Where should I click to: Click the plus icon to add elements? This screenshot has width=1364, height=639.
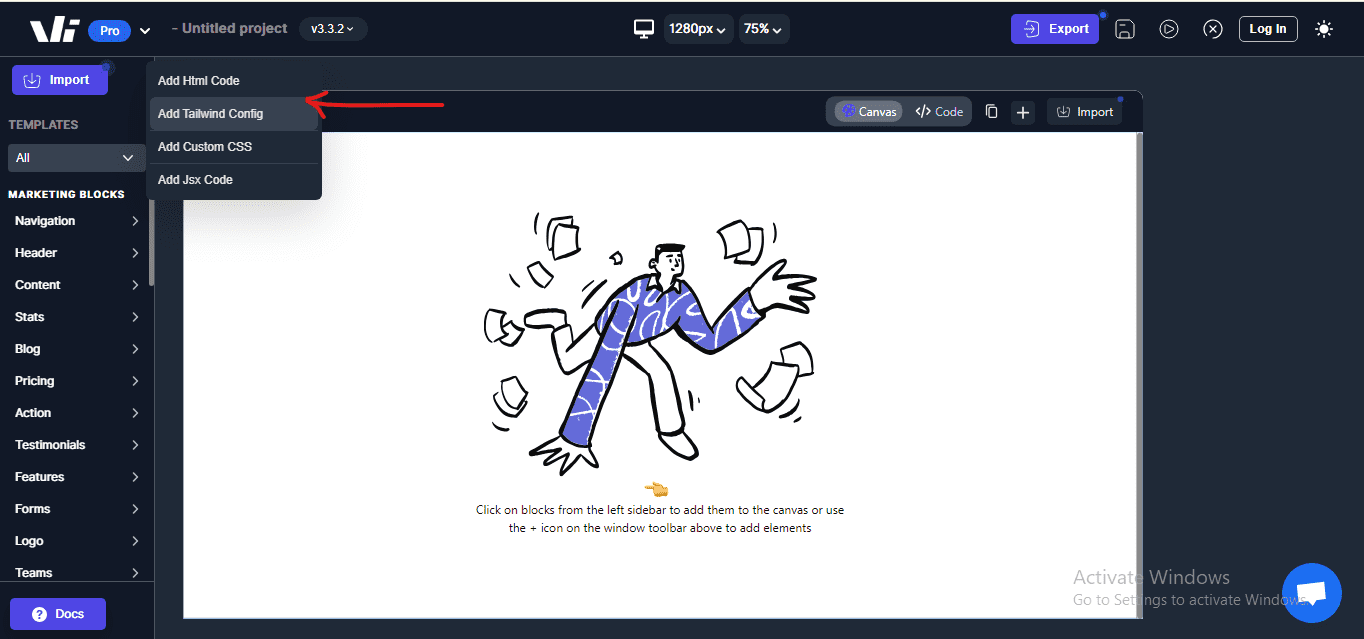1023,112
